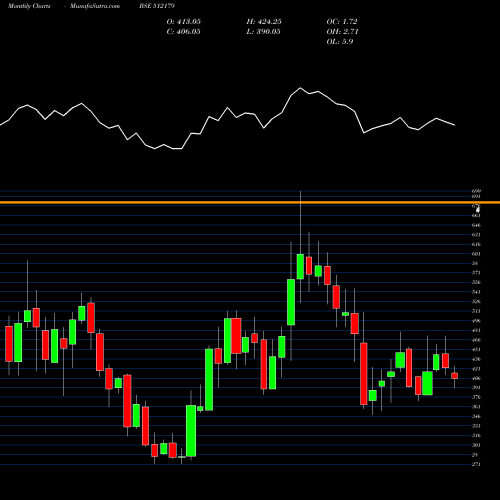Click the peak of the white indicator line
500x500 pixels.
point(300,88)
